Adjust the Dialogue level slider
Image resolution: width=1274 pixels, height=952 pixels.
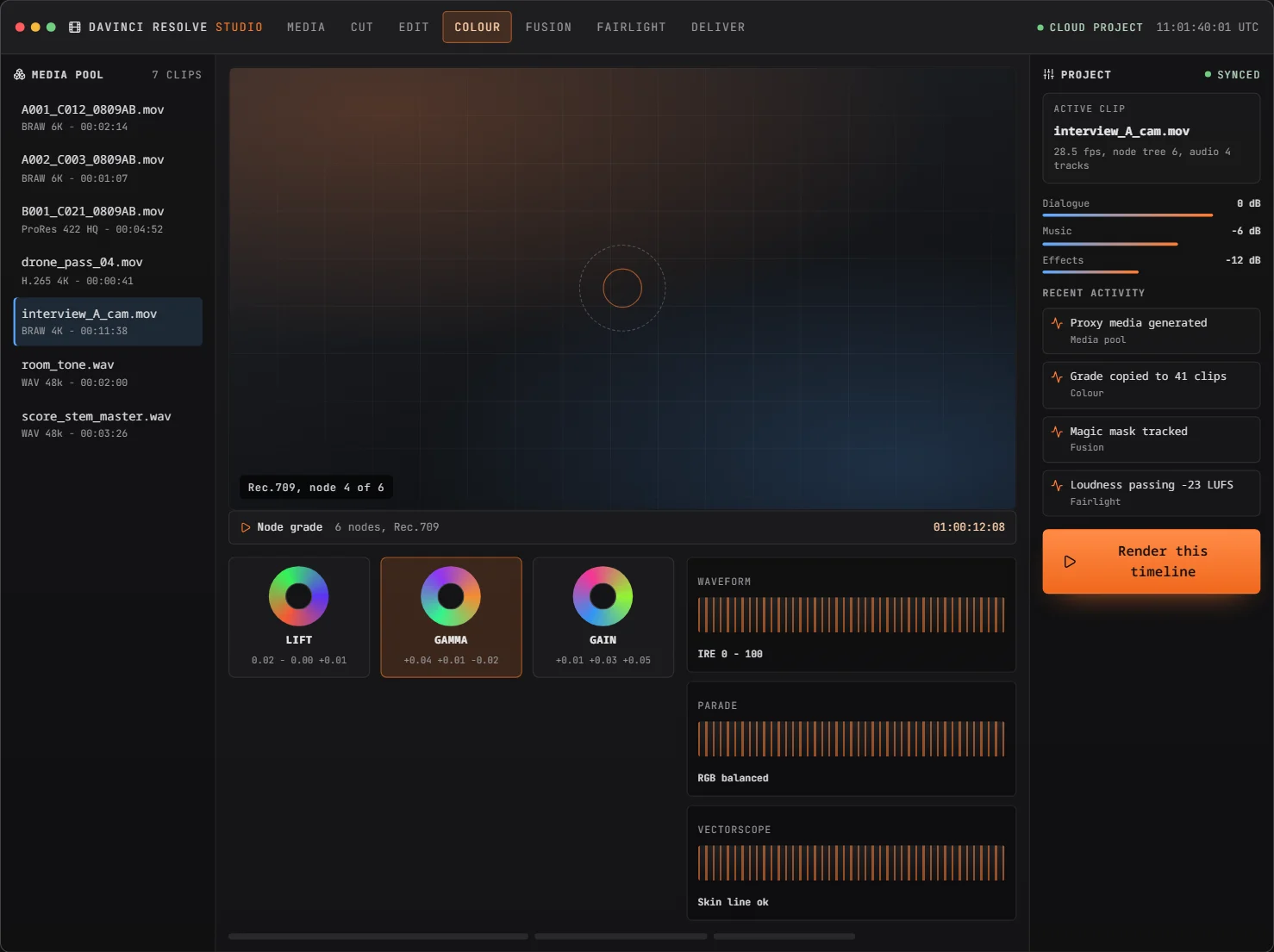(x=1127, y=215)
